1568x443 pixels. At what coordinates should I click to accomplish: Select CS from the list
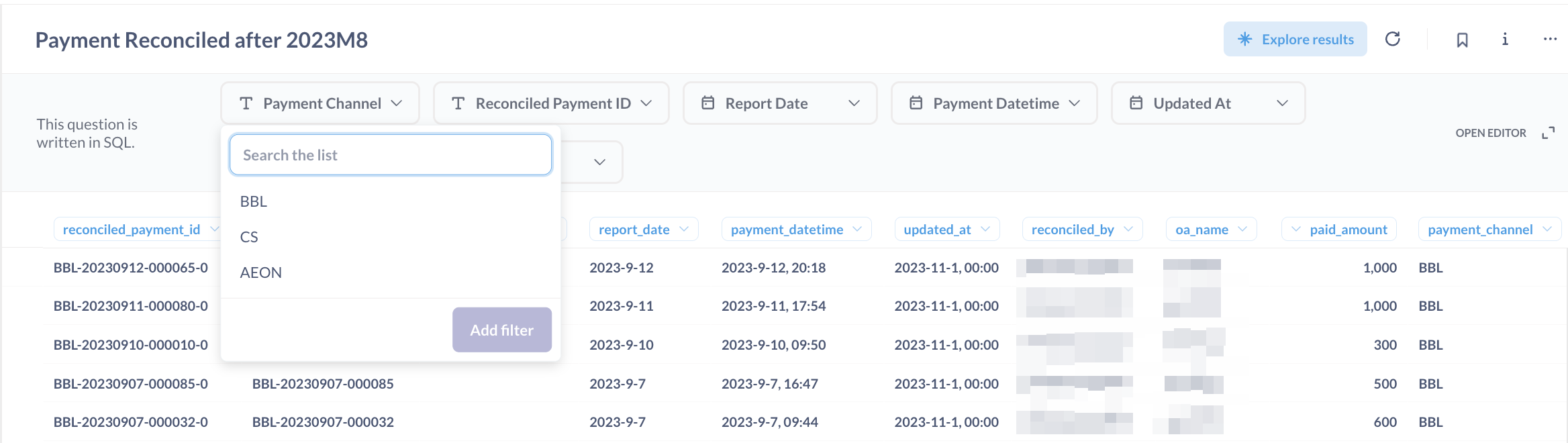[x=249, y=237]
